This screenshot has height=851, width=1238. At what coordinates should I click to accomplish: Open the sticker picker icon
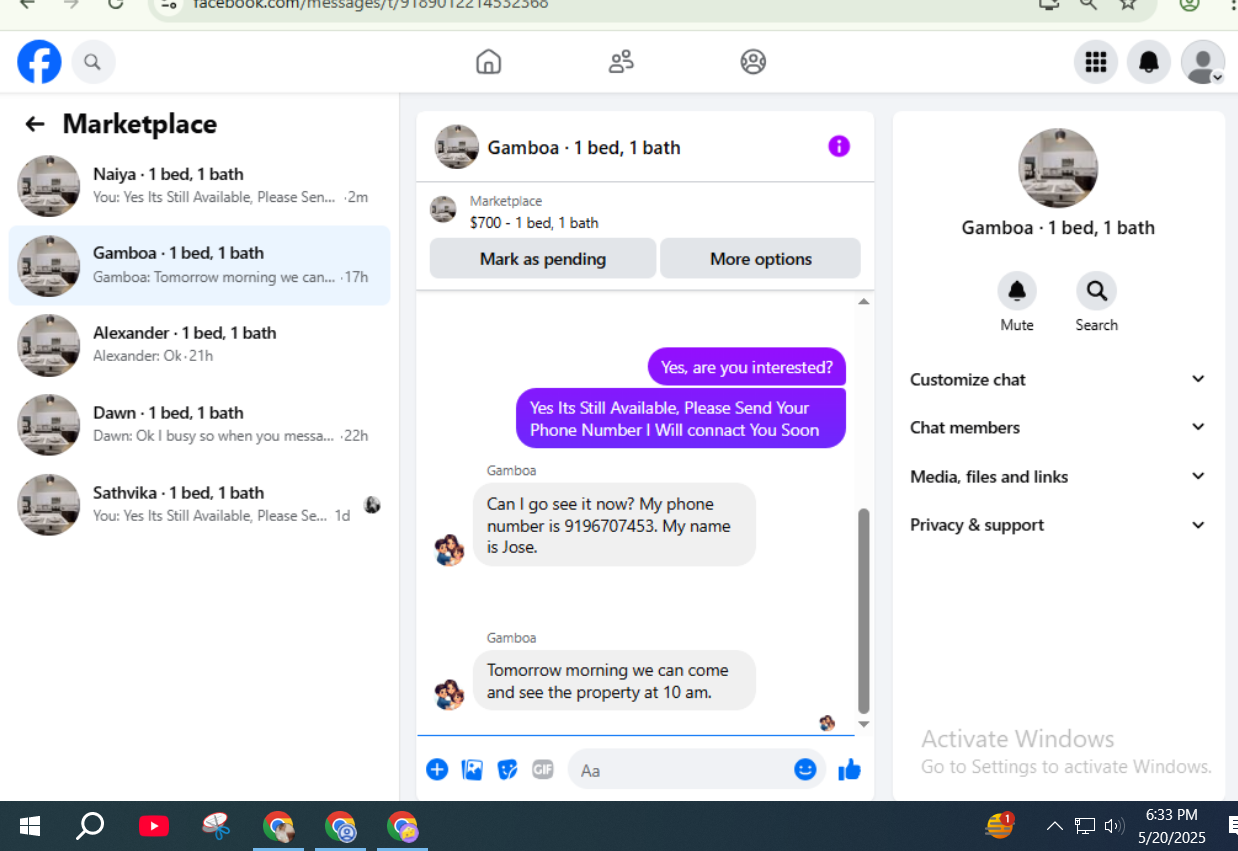click(x=507, y=769)
